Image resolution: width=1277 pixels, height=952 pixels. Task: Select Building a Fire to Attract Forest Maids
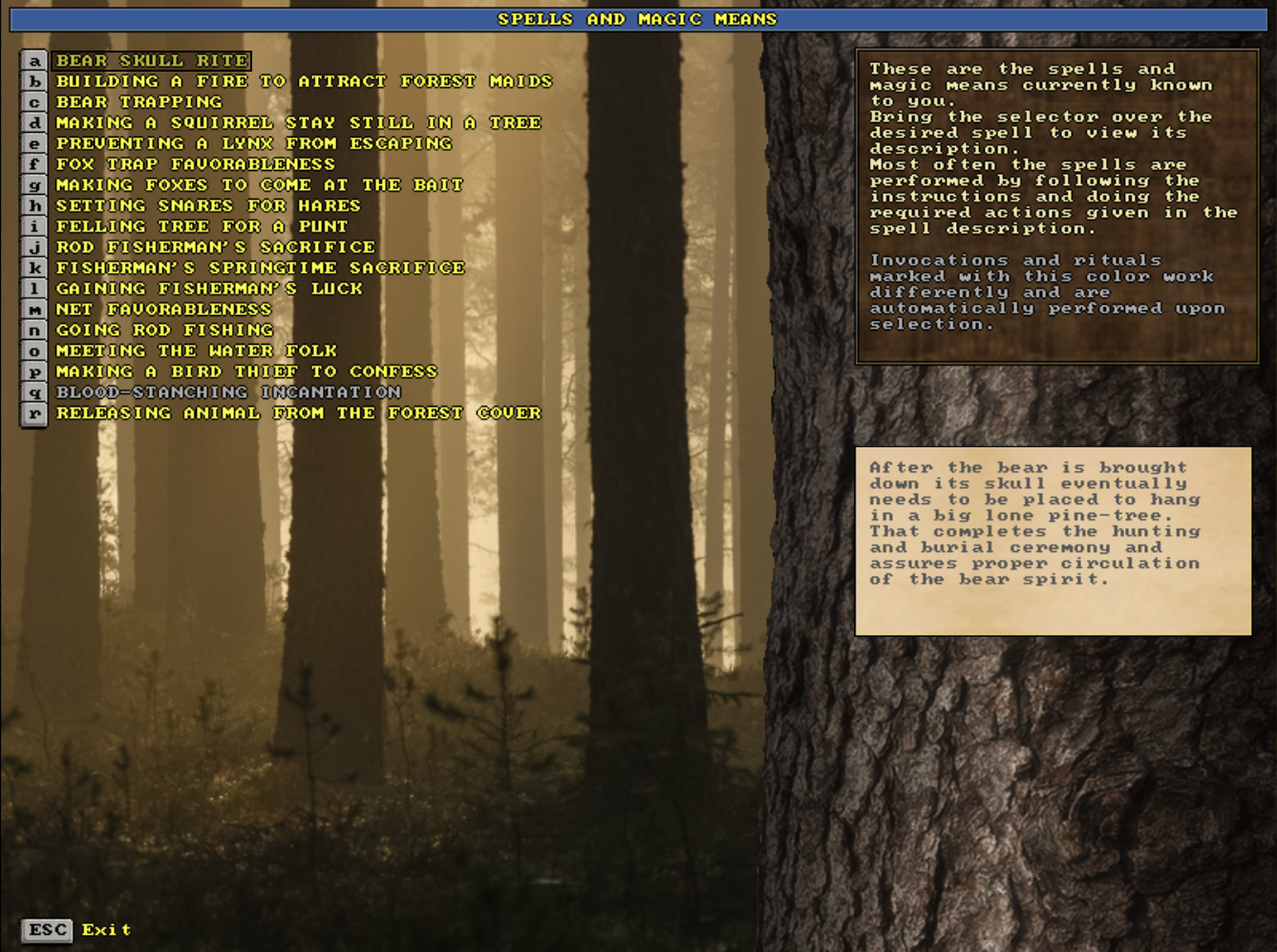click(x=304, y=82)
